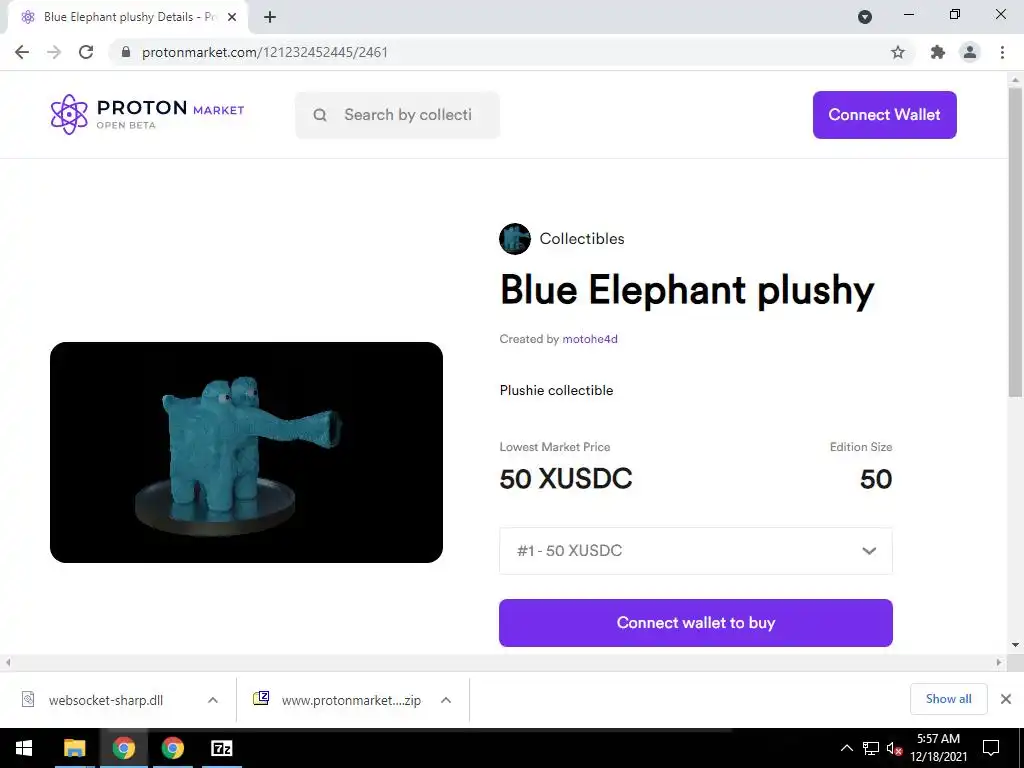
Task: Open the Chrome extensions puzzle icon
Action: [938, 52]
